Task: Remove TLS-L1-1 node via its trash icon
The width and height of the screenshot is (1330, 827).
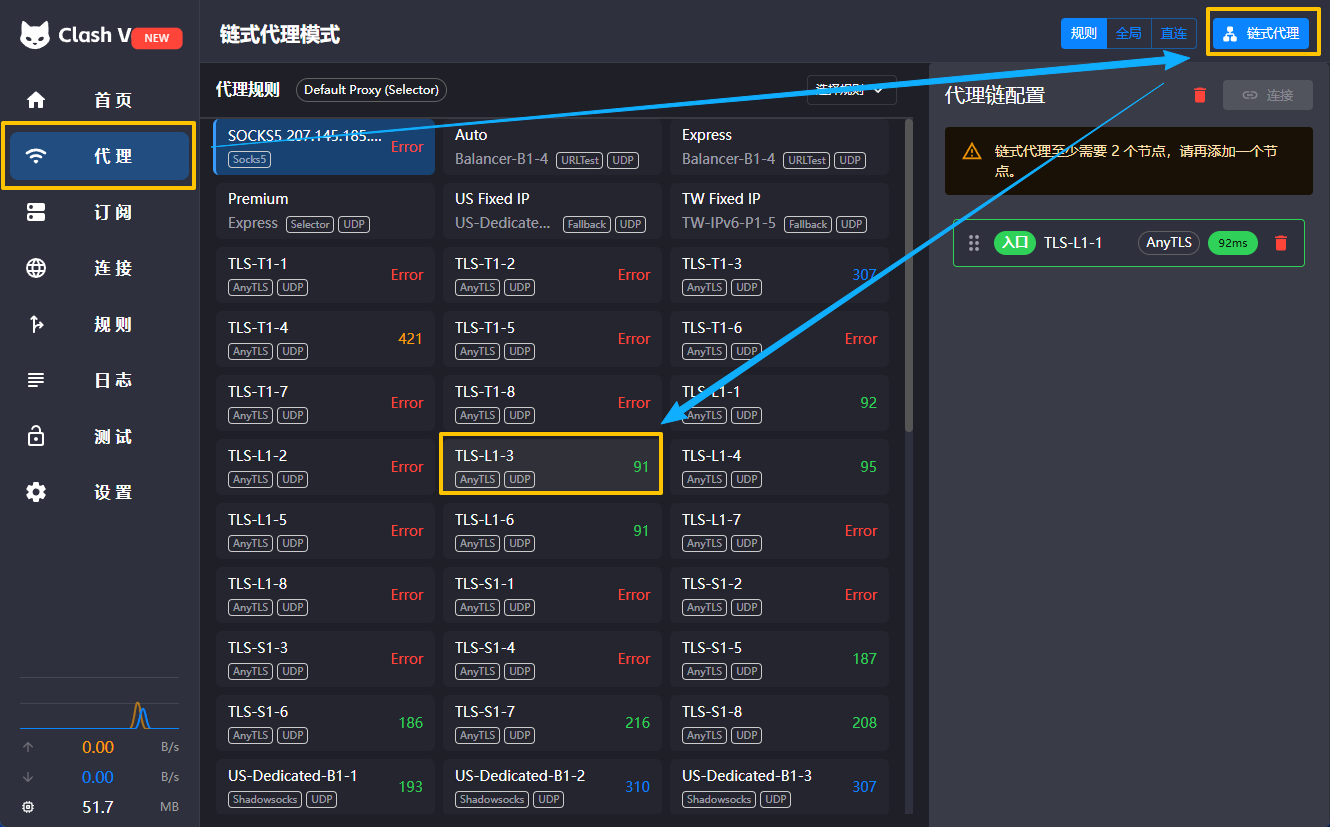Action: point(1280,243)
